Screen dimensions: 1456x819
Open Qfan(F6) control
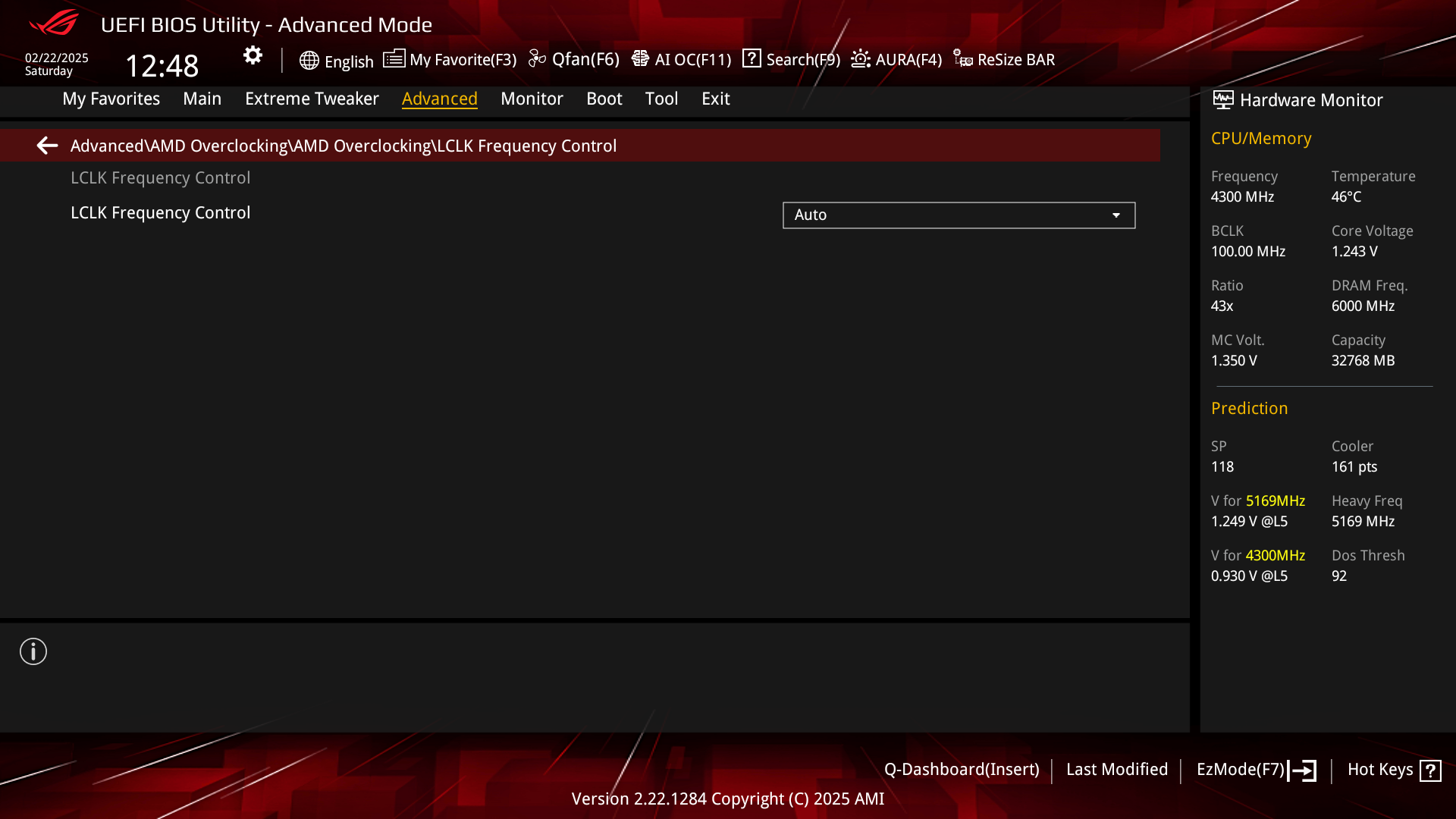pos(585,59)
